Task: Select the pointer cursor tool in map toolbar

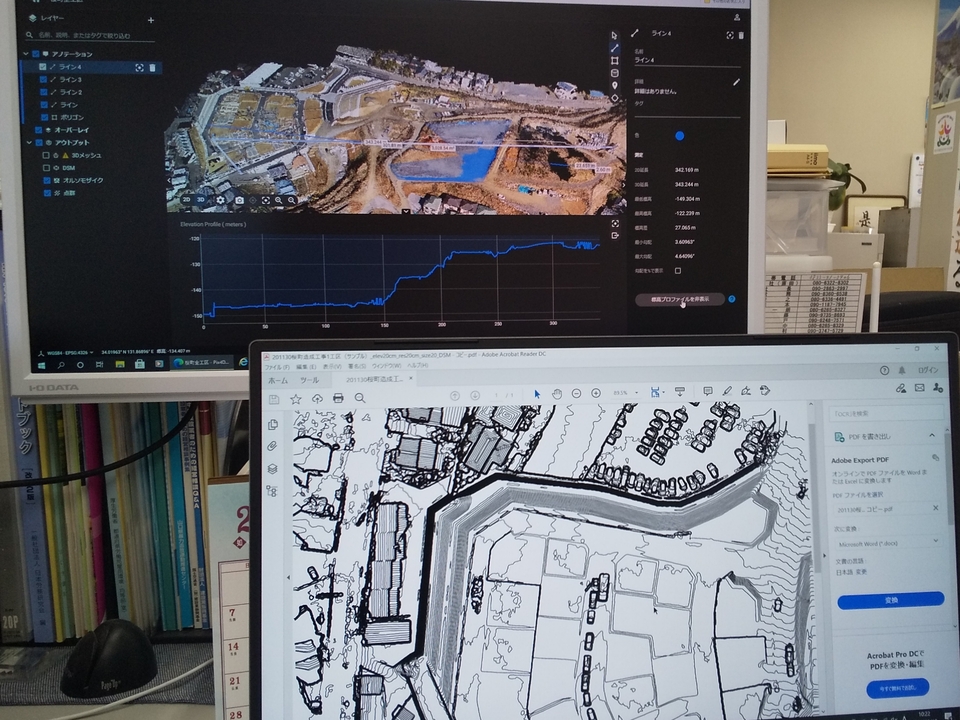Action: [614, 36]
